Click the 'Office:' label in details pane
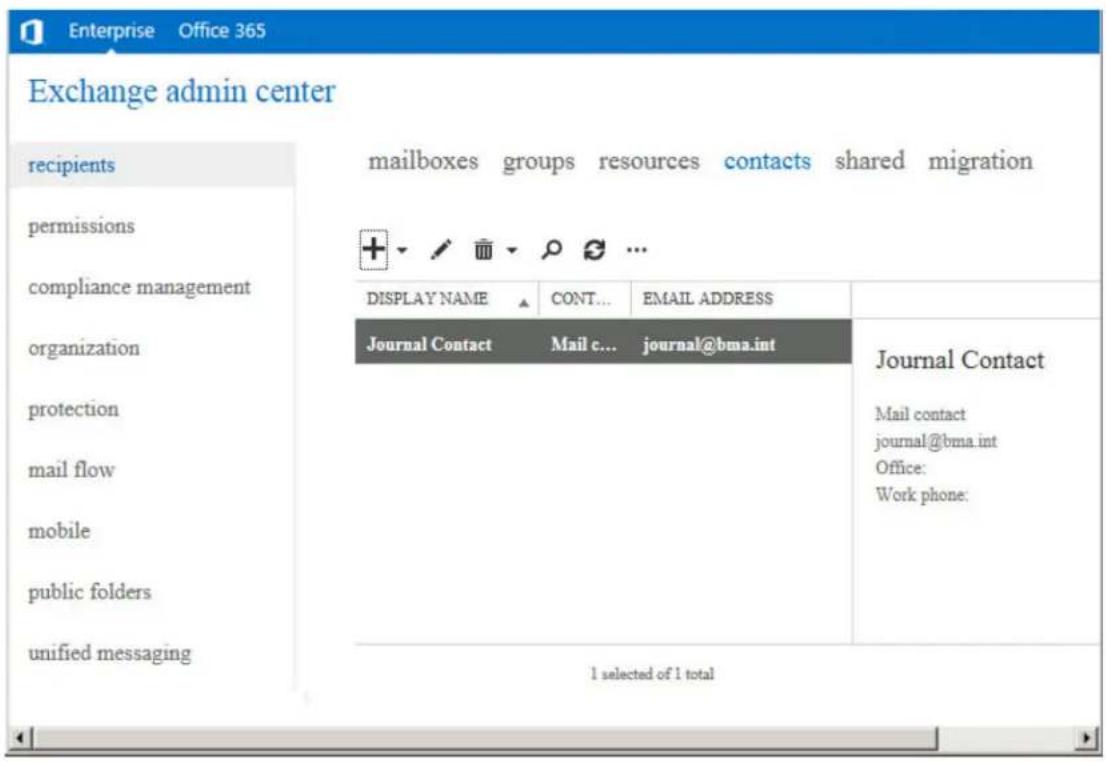This screenshot has height=762, width=1106. click(901, 468)
